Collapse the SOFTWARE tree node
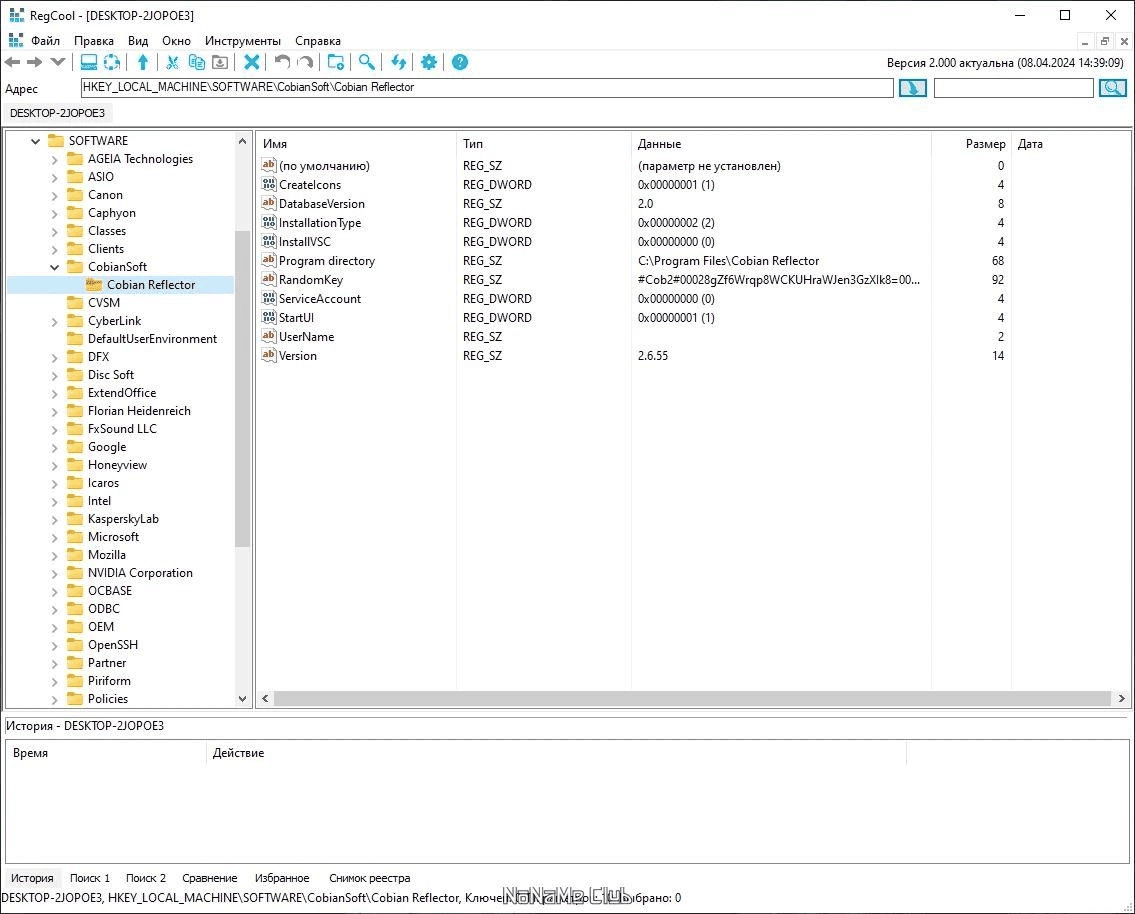This screenshot has width=1135, height=914. coord(35,141)
